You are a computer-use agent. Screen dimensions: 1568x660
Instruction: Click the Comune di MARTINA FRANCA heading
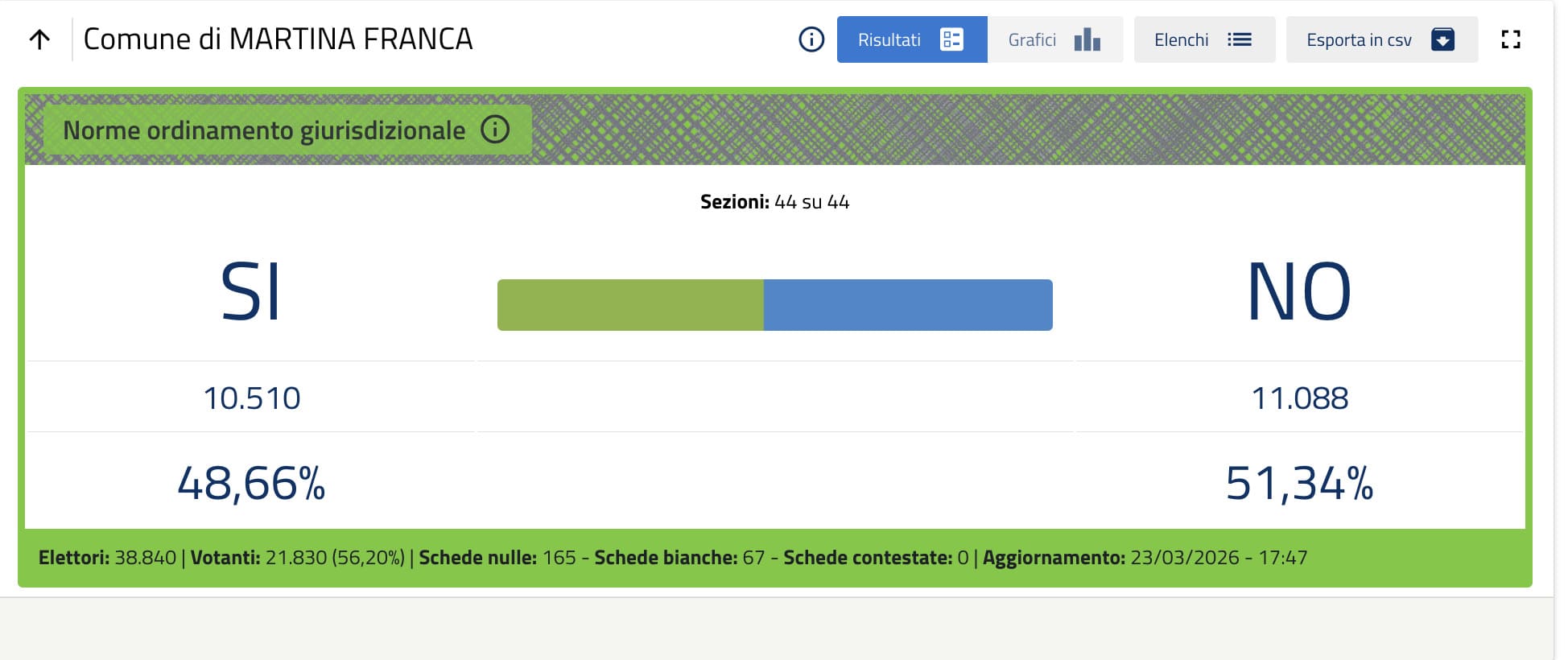pyautogui.click(x=278, y=39)
